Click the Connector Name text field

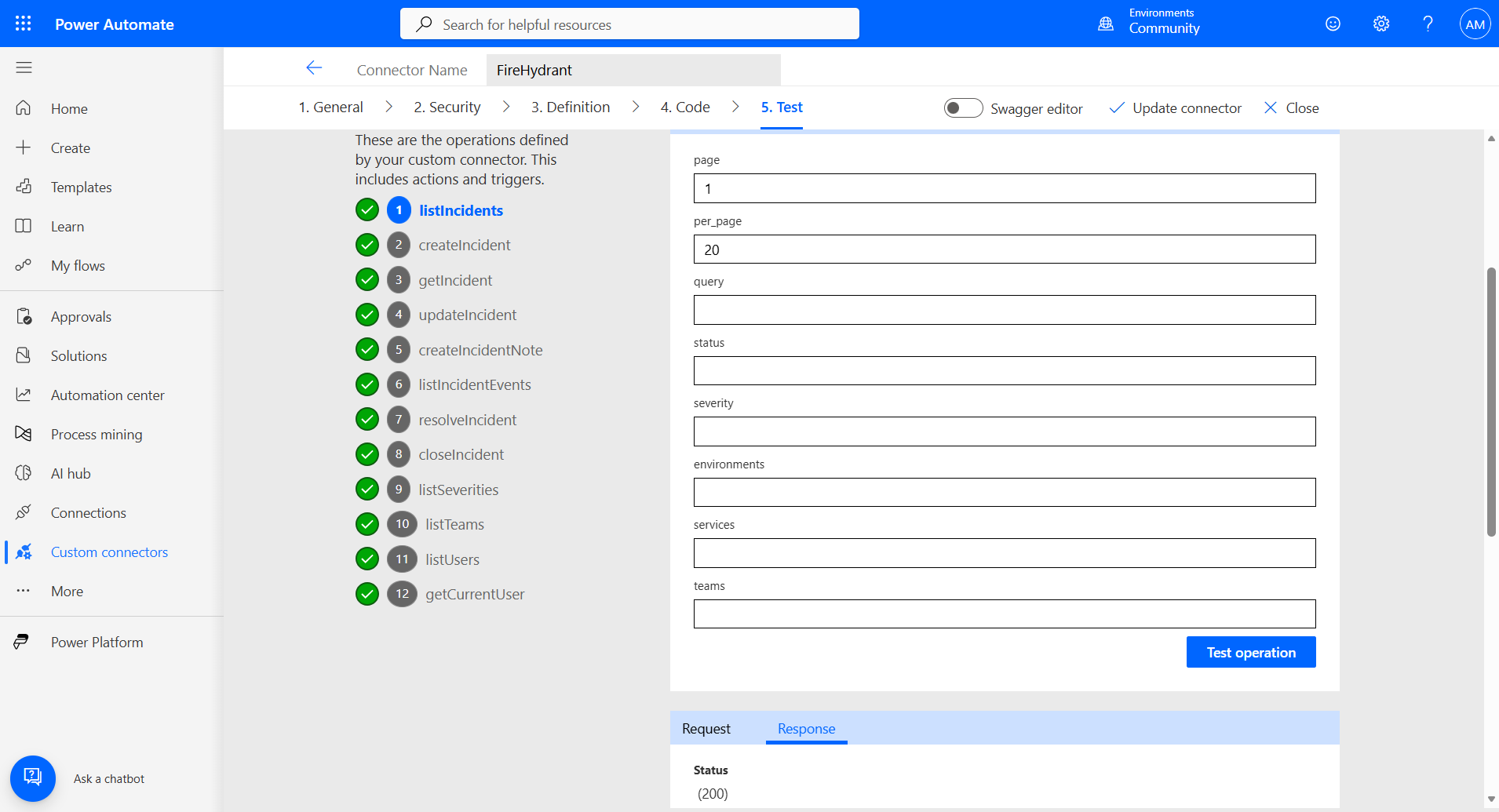tap(633, 70)
